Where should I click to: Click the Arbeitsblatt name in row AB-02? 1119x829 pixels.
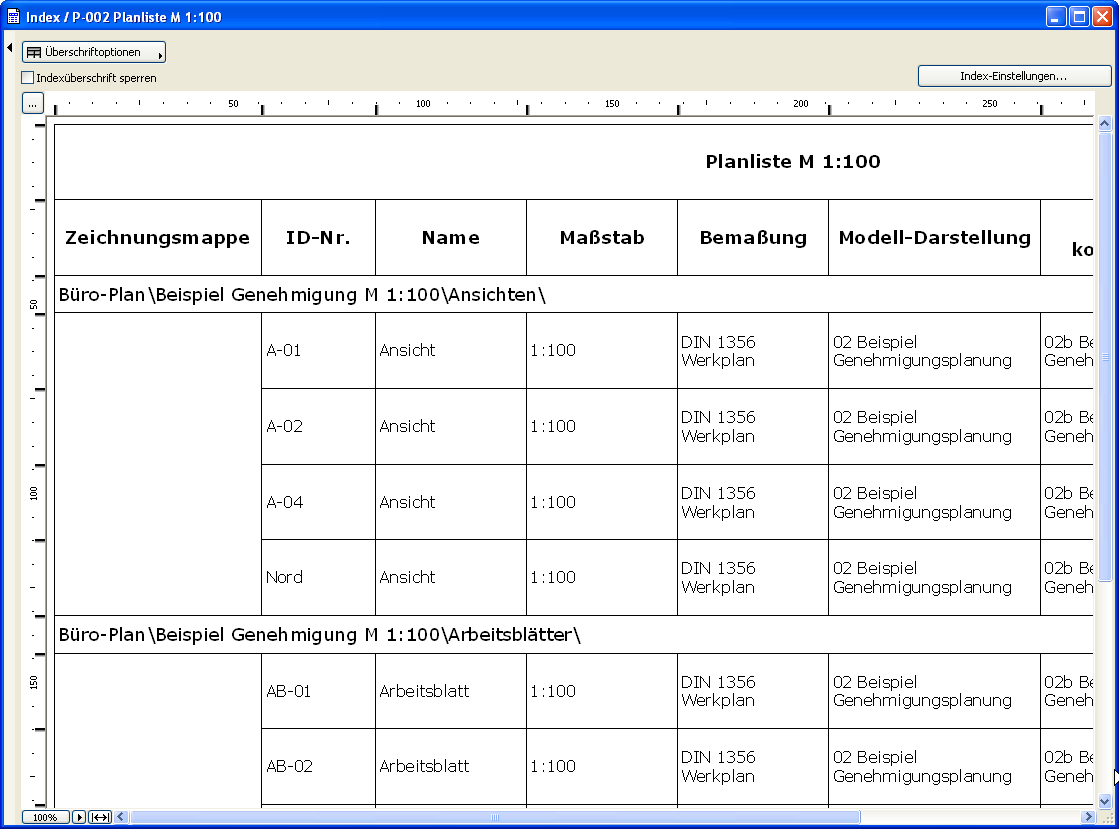pyautogui.click(x=450, y=767)
